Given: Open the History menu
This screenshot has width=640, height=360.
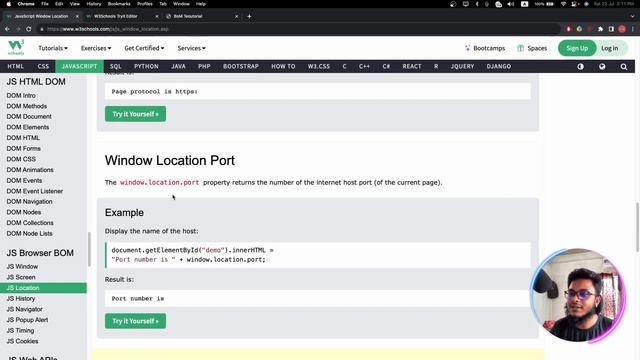Looking at the screenshot, I should coord(94,4).
